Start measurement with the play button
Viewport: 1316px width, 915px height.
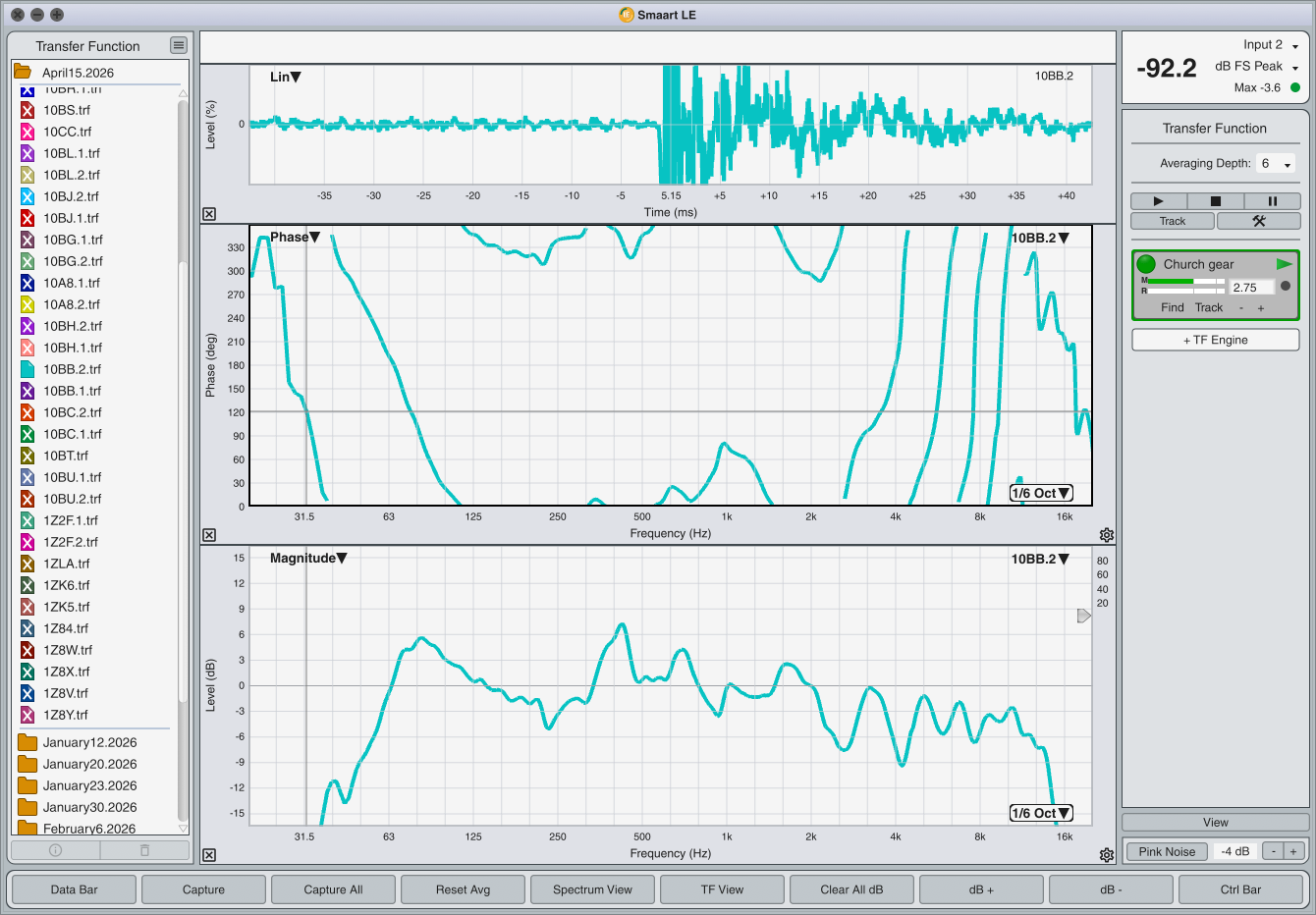[1159, 201]
